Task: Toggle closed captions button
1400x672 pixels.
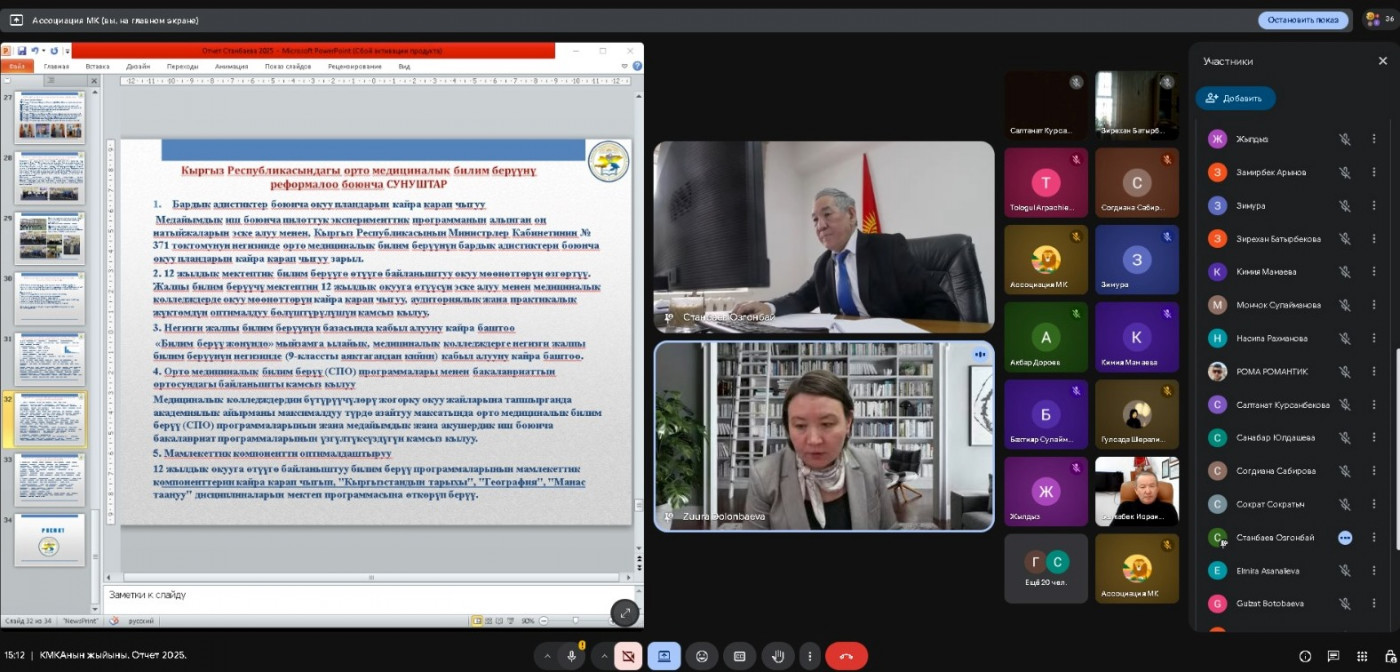Action: [x=739, y=656]
